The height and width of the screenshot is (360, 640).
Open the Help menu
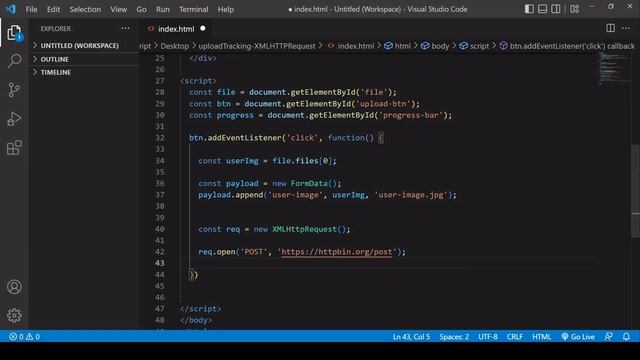[226, 9]
